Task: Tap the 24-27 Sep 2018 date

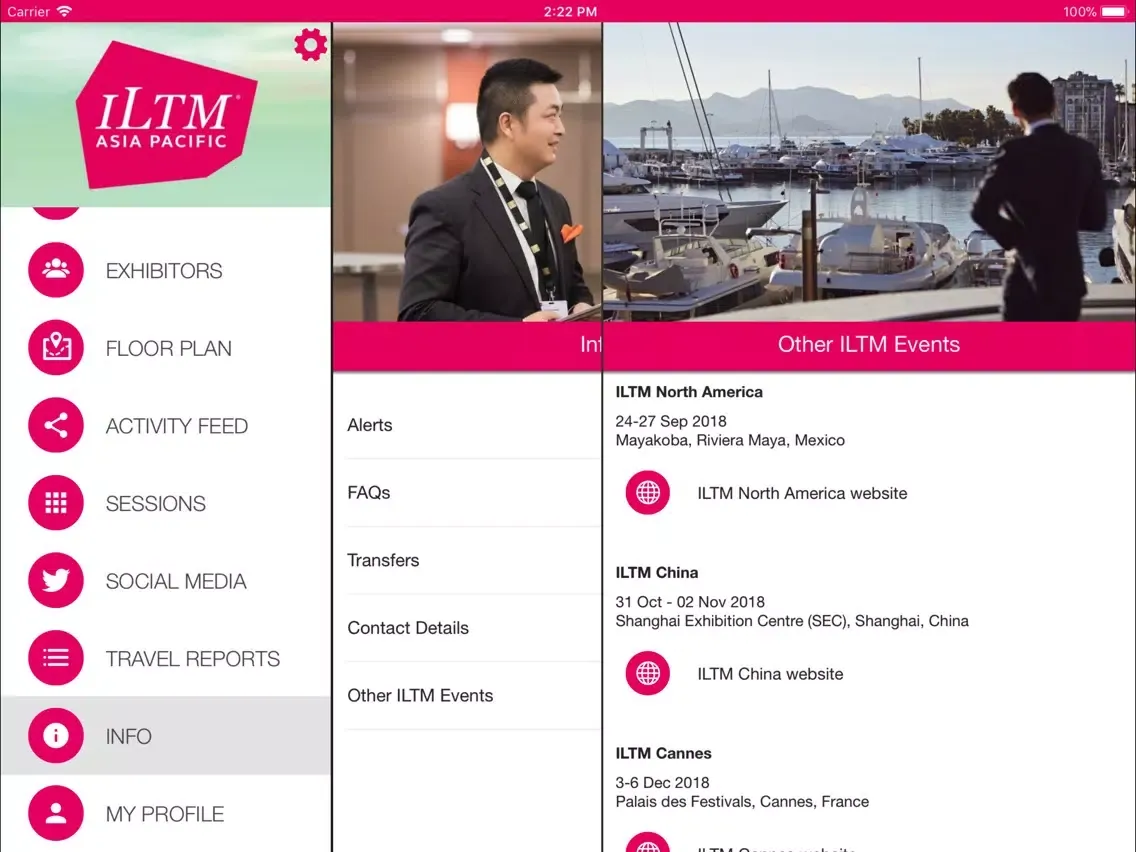Action: [671, 421]
